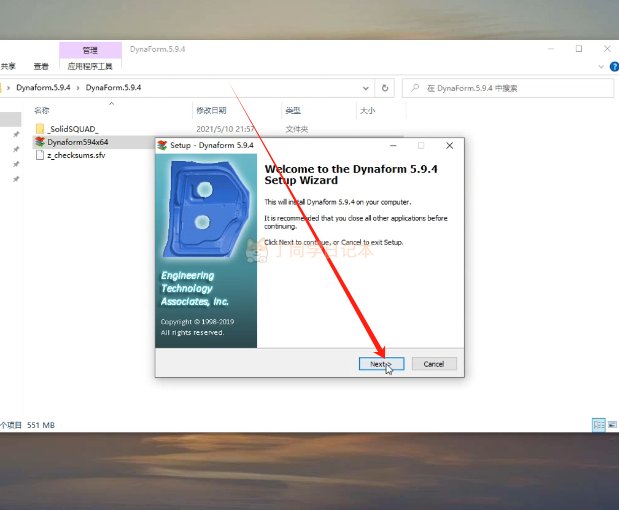Viewport: 619px width, 510px height.
Task: Close the Setup - Dynaform 5.9.4 dialog
Action: click(x=449, y=146)
